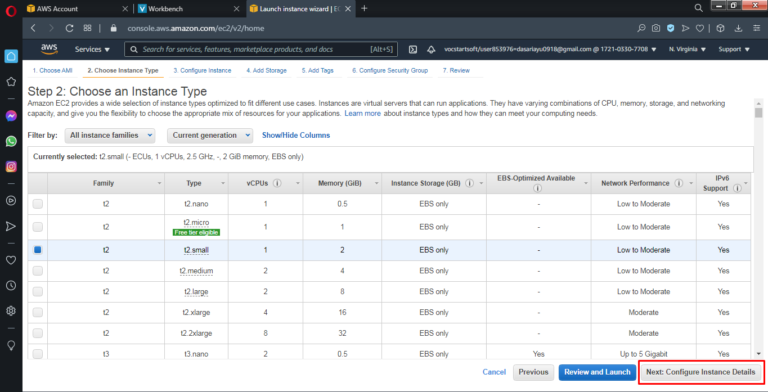This screenshot has width=768, height=392.
Task: Open Opera home sidebar icon
Action: pos(11,56)
